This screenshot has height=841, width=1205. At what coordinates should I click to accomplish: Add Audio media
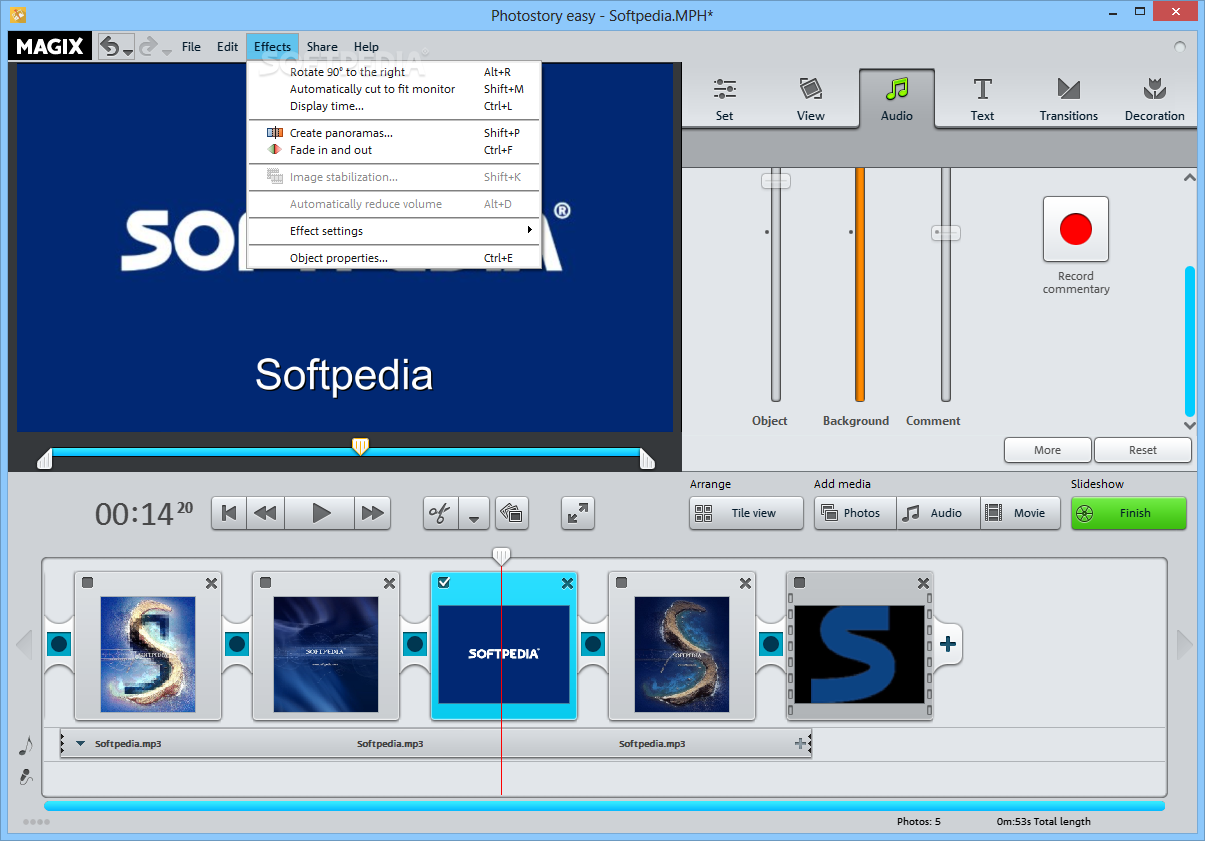pos(938,513)
